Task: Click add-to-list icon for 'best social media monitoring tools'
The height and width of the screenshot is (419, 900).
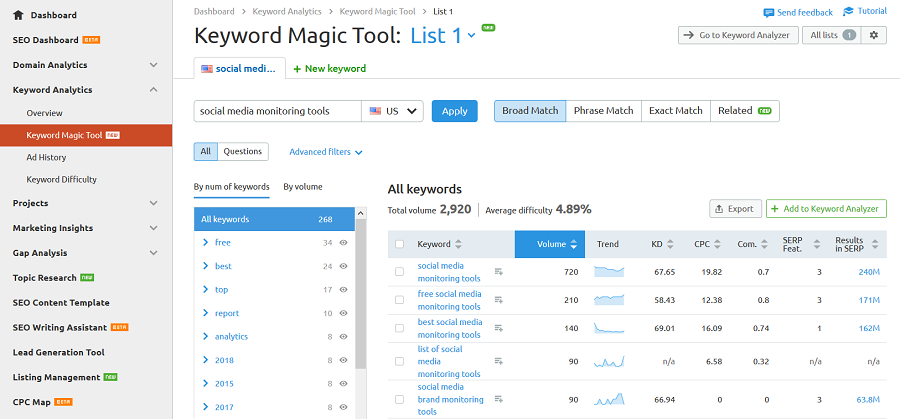Action: (x=499, y=328)
